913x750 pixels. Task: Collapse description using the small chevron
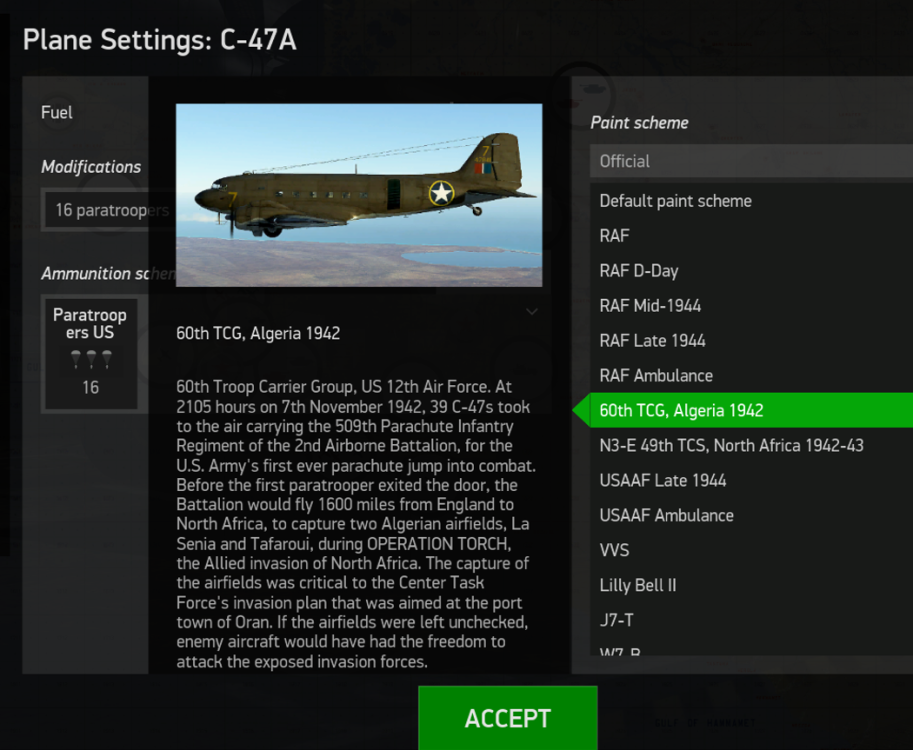[x=532, y=312]
